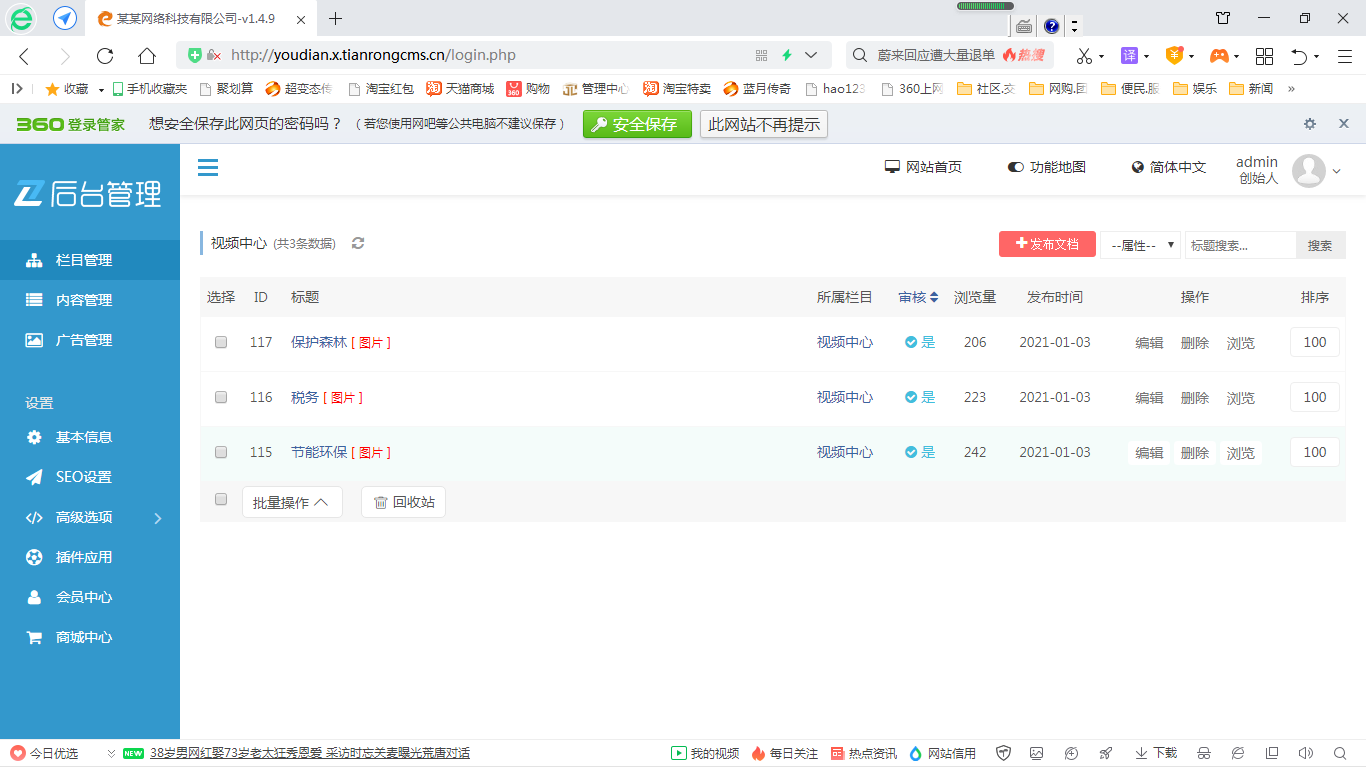Open SEO设置 in the sidebar
This screenshot has width=1366, height=768.
click(90, 477)
